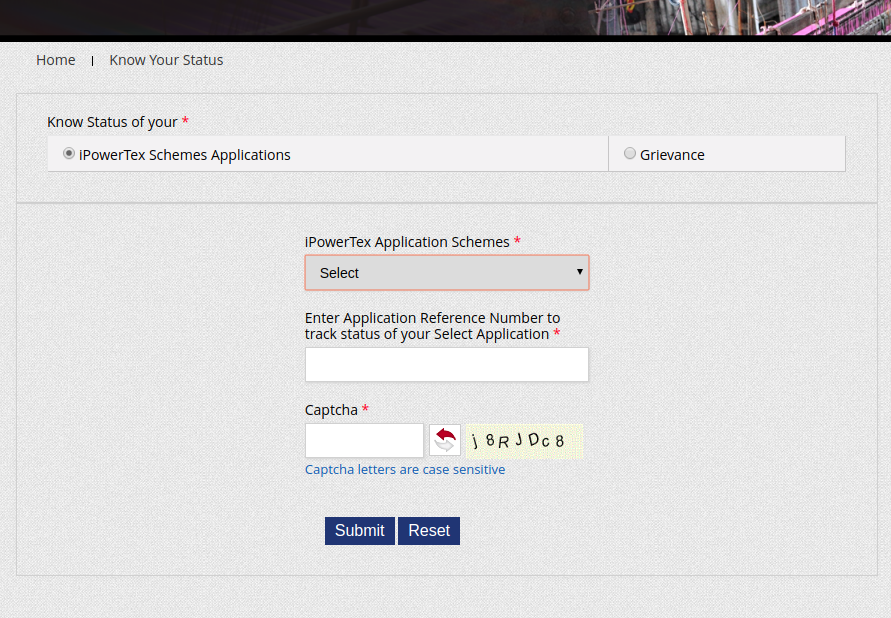Focus the Application Reference Number text box
891x618 pixels.
click(446, 365)
